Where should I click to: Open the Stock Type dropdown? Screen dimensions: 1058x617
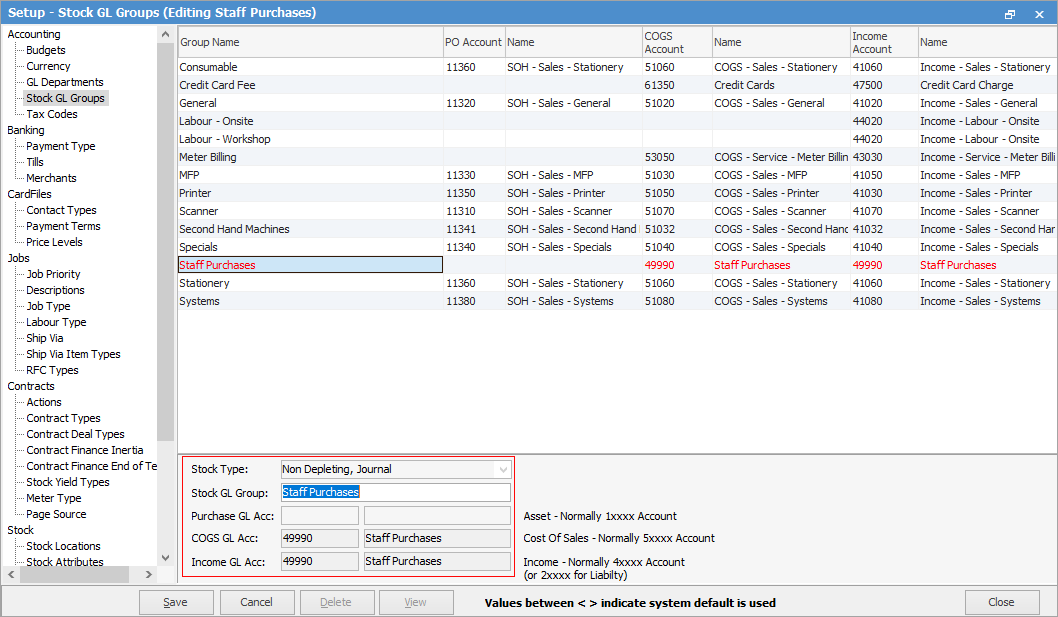tap(503, 469)
